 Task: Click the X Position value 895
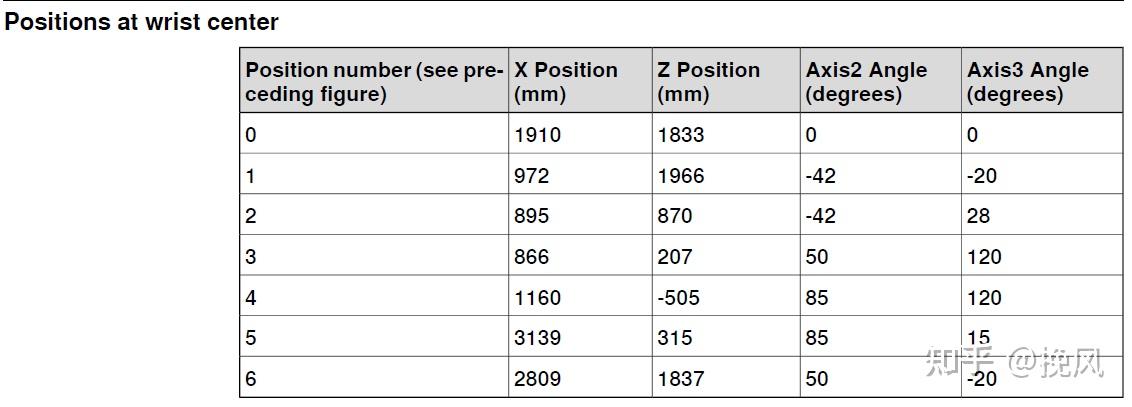coord(531,216)
